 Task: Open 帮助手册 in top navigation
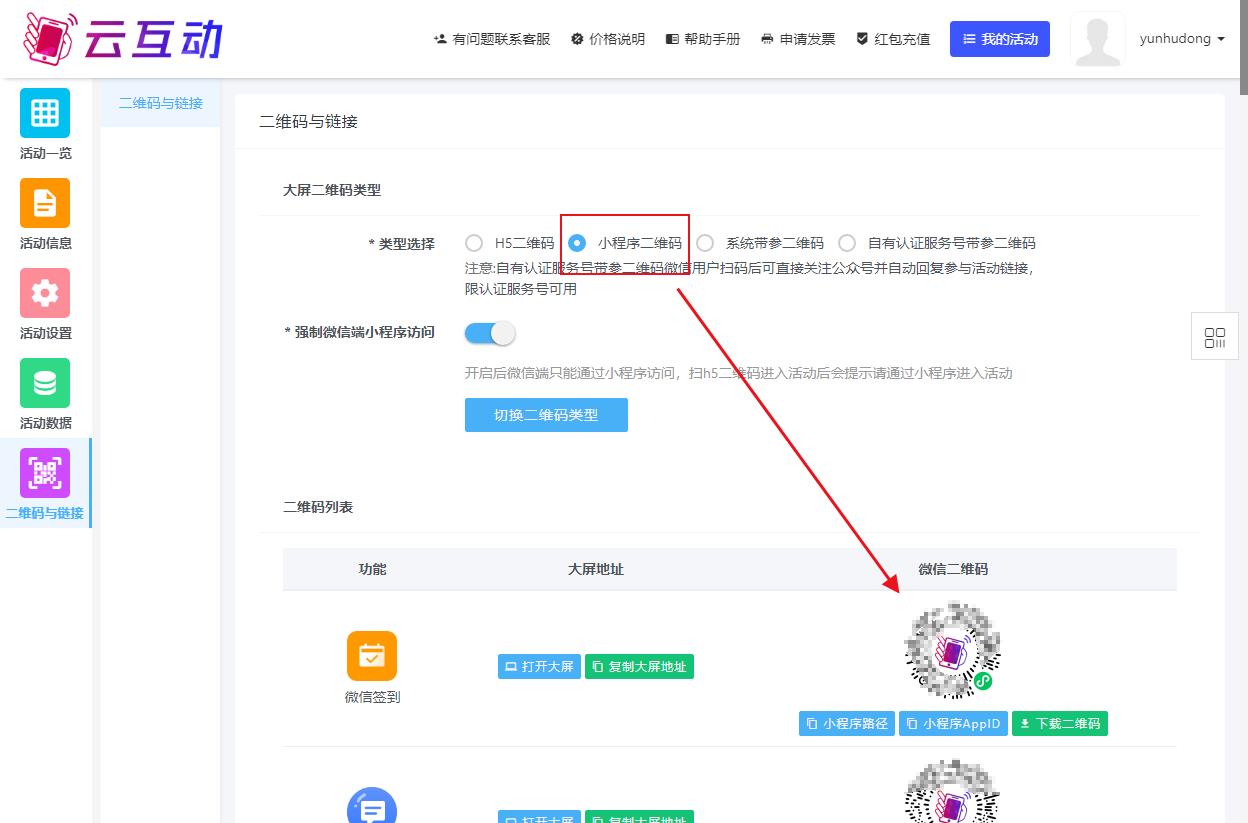click(703, 39)
